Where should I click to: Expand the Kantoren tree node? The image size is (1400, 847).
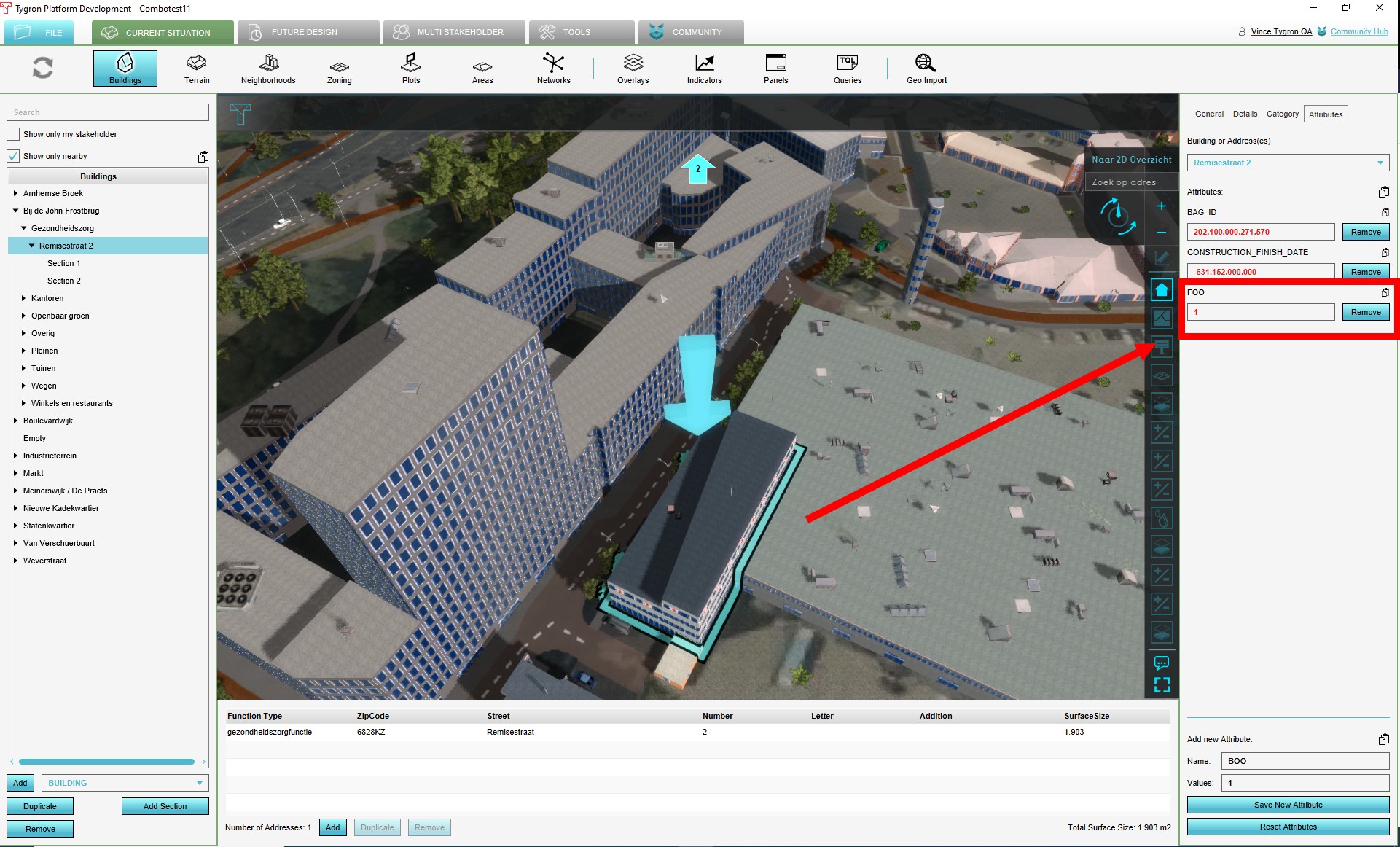(x=23, y=298)
